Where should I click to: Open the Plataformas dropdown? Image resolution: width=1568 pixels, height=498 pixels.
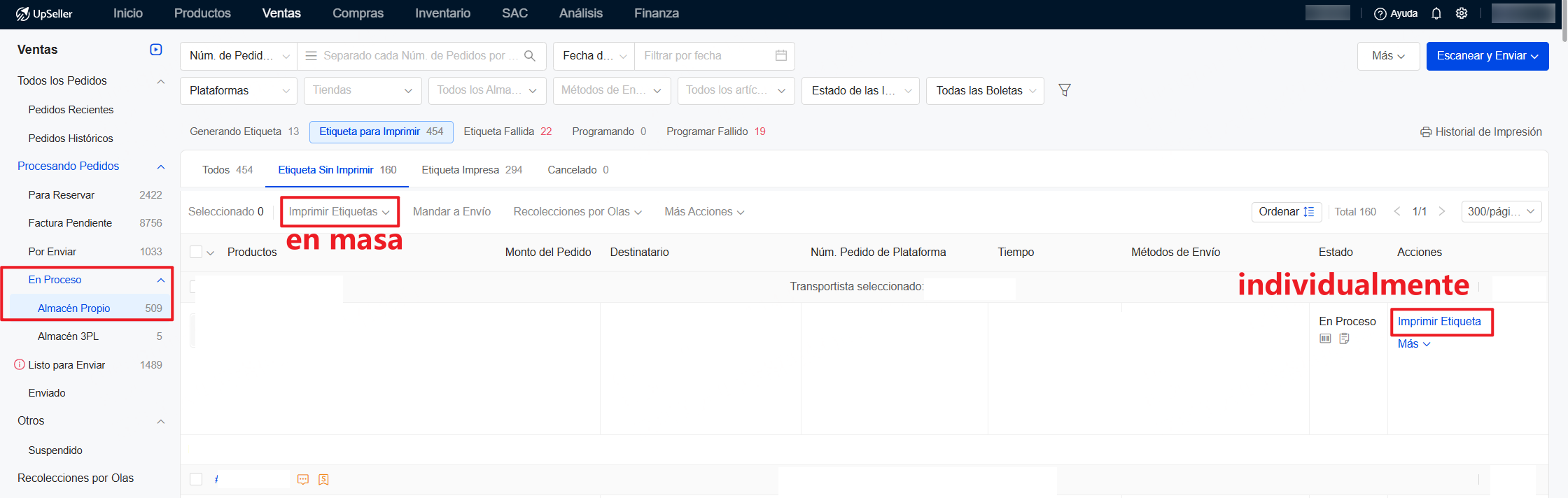pos(239,91)
